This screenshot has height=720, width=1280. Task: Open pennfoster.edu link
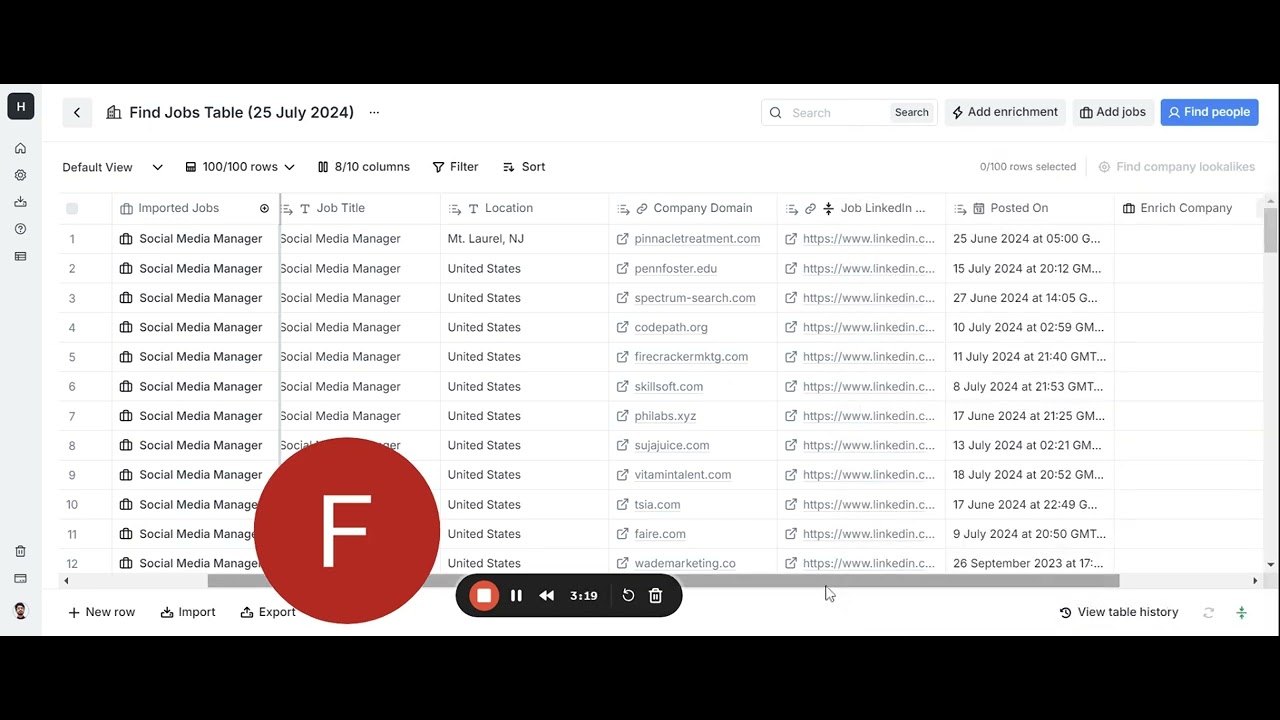click(675, 269)
